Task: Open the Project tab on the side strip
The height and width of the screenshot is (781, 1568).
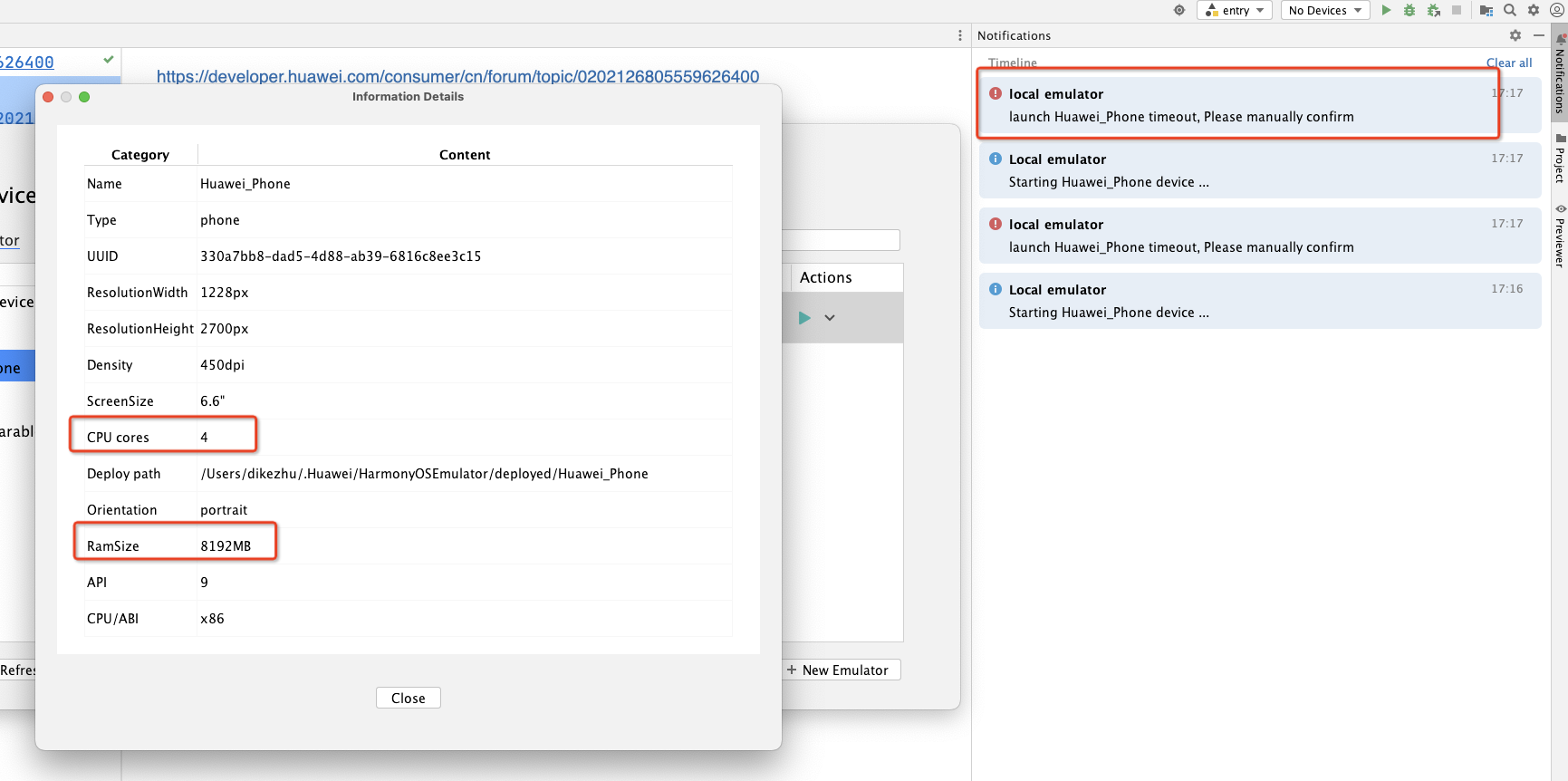Action: click(x=1560, y=159)
